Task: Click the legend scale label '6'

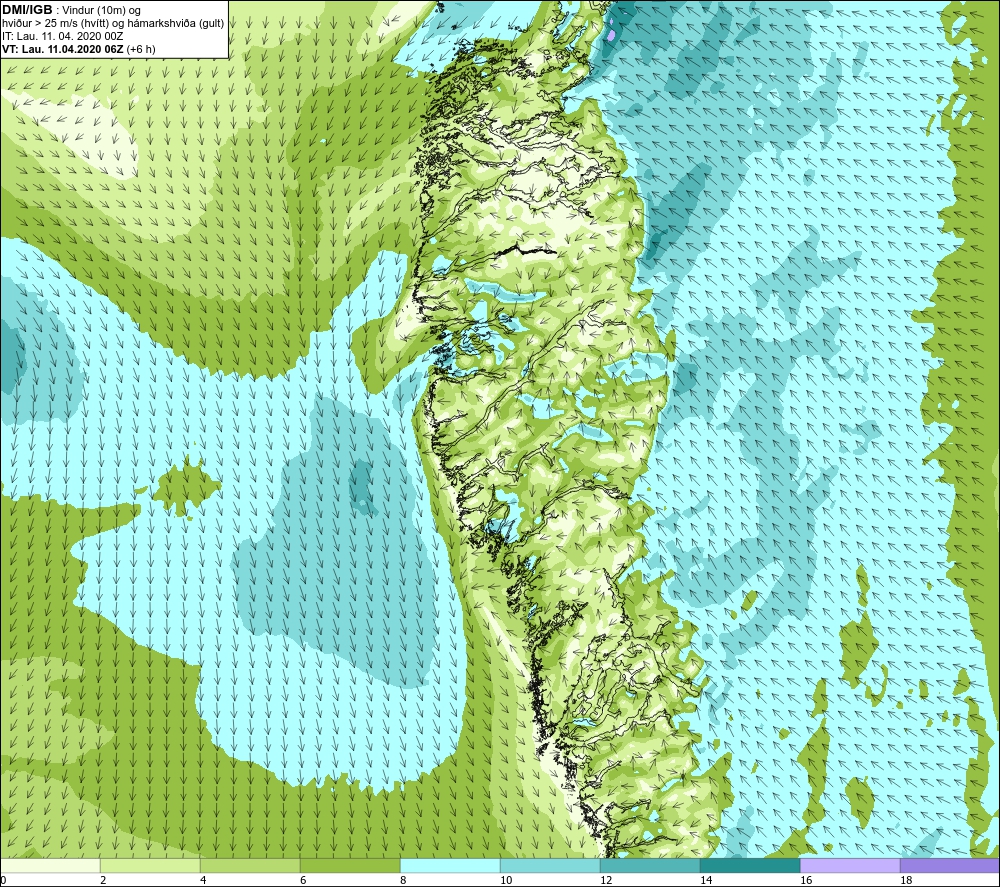Action: click(304, 881)
